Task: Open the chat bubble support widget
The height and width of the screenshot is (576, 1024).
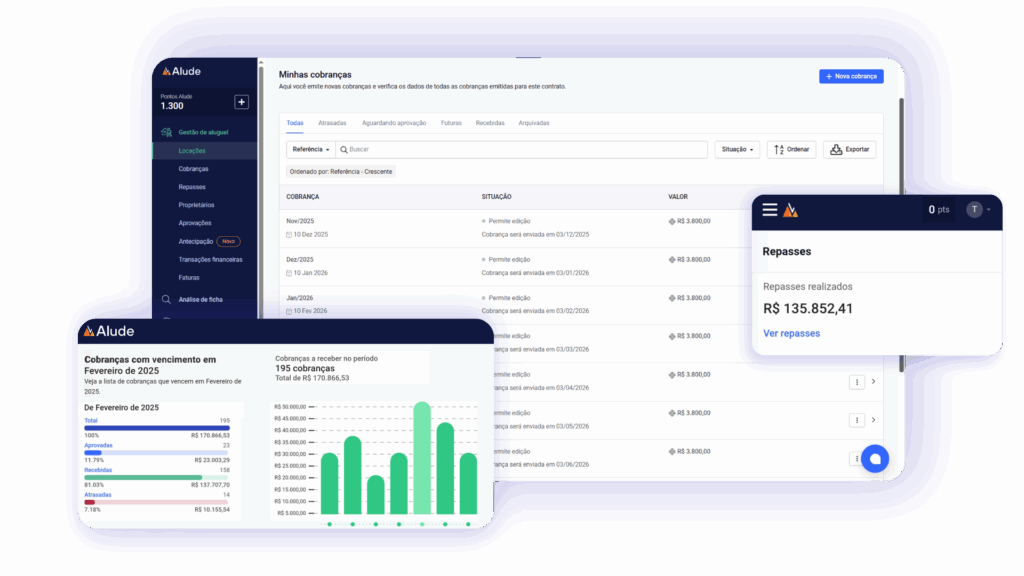Action: point(874,458)
